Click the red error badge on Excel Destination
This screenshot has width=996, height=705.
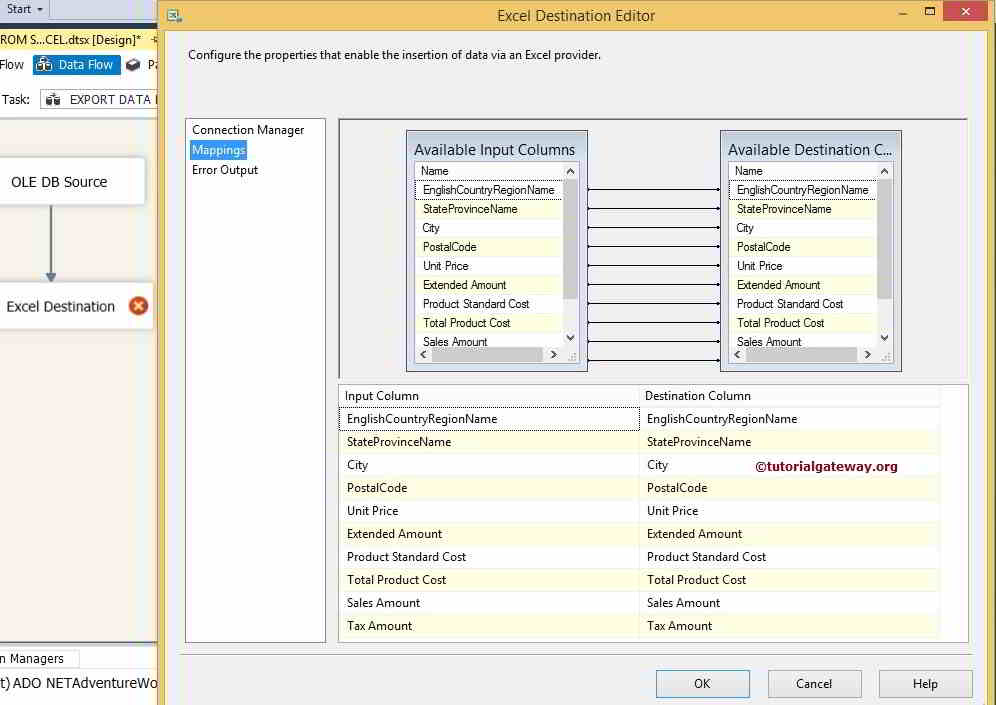(x=139, y=308)
